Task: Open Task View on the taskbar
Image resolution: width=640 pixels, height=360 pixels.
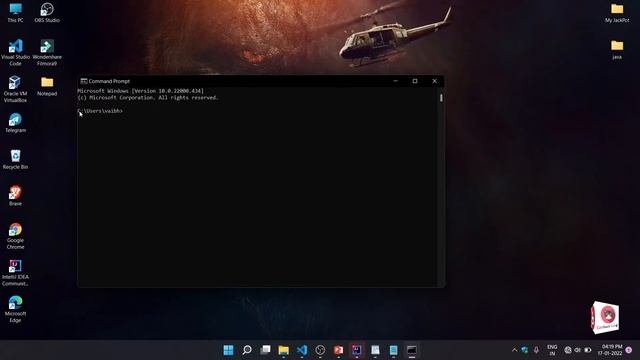Action: click(x=265, y=350)
